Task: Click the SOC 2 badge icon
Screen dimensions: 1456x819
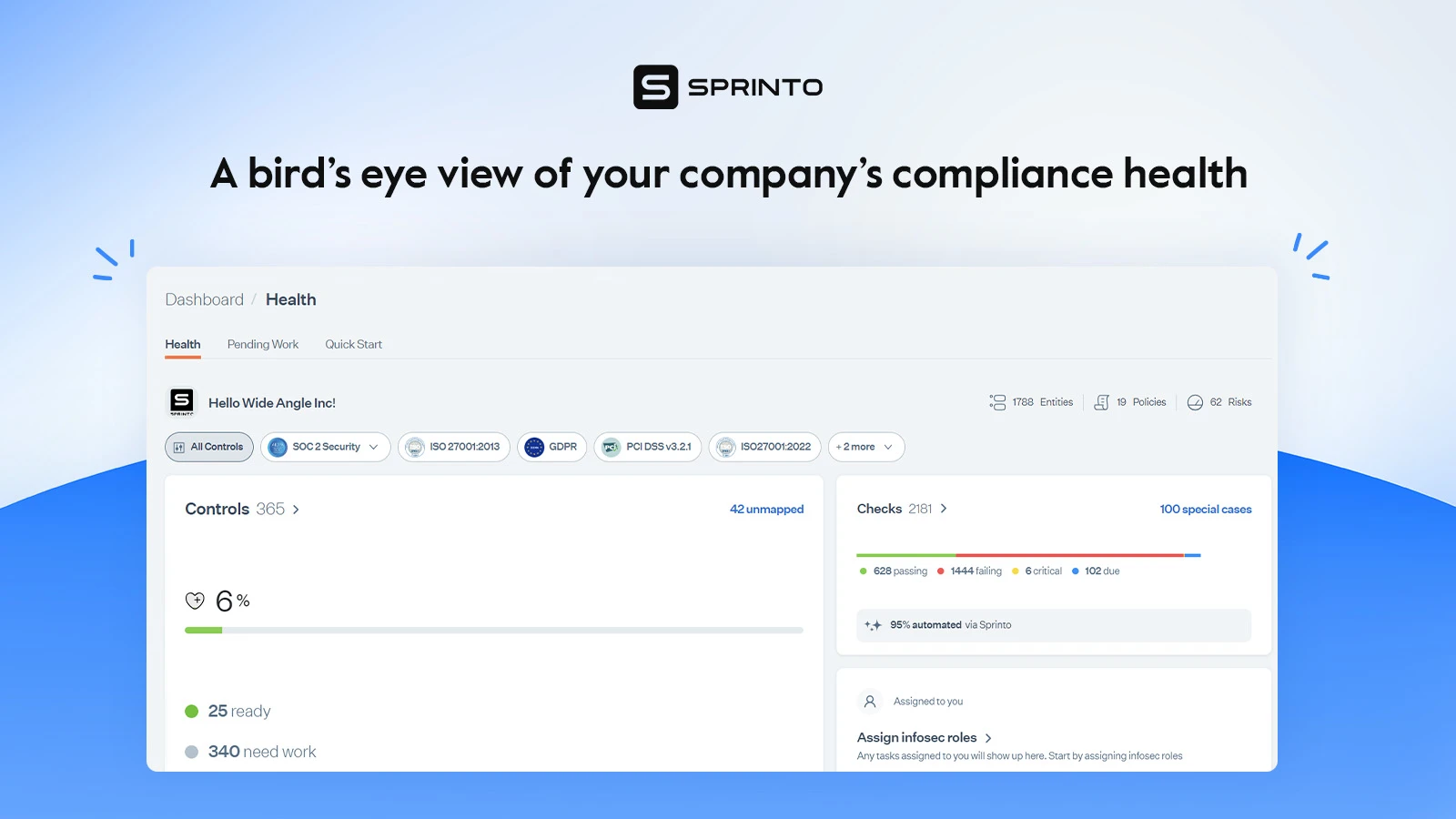Action: pyautogui.click(x=278, y=447)
